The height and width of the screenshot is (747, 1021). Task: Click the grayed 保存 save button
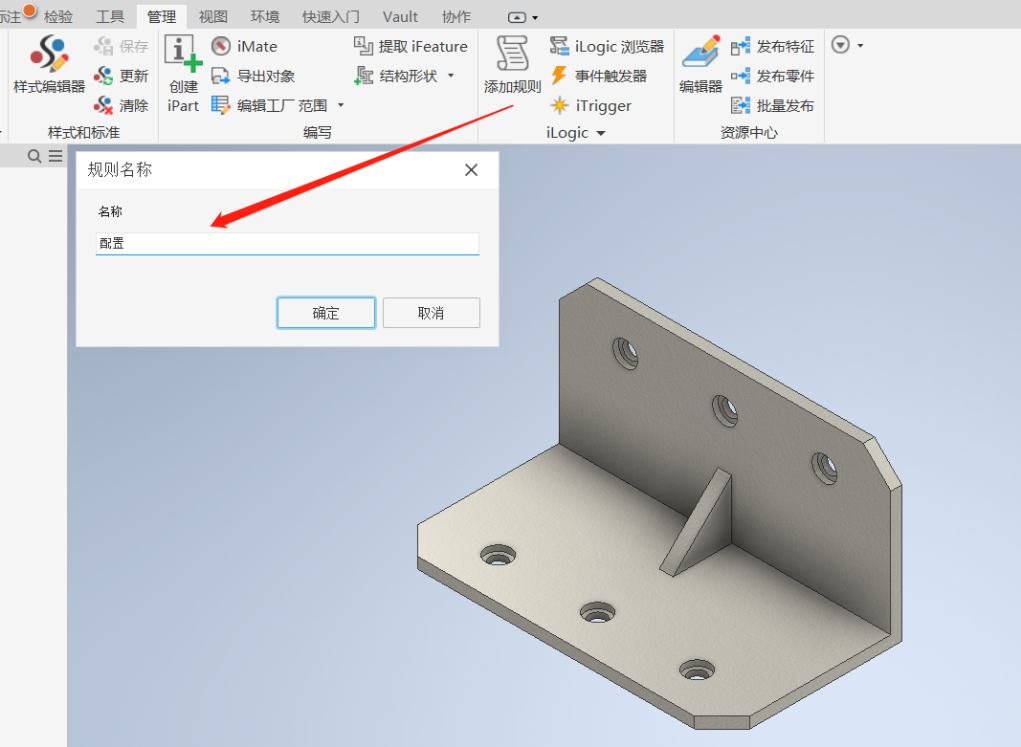coord(121,46)
